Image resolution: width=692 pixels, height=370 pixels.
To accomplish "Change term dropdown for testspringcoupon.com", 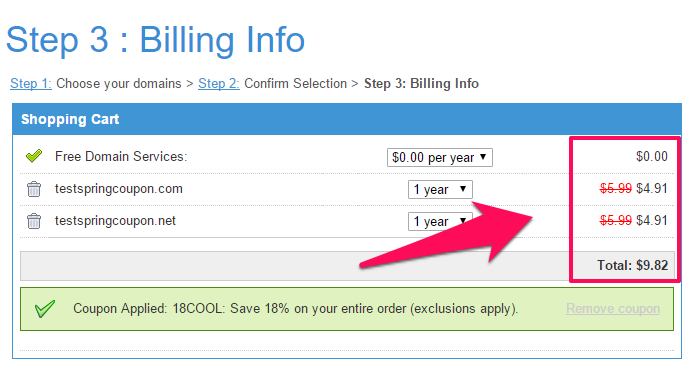I will click(440, 189).
